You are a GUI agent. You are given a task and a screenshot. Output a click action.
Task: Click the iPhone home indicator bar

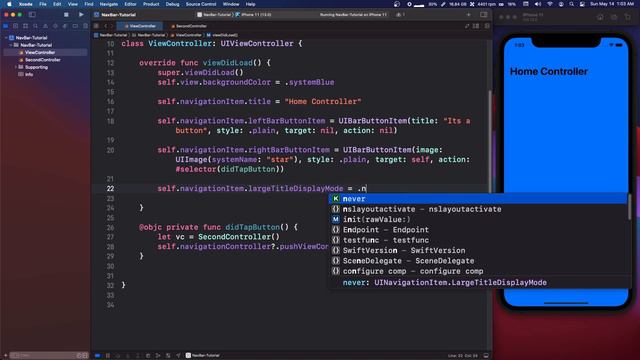tap(566, 303)
